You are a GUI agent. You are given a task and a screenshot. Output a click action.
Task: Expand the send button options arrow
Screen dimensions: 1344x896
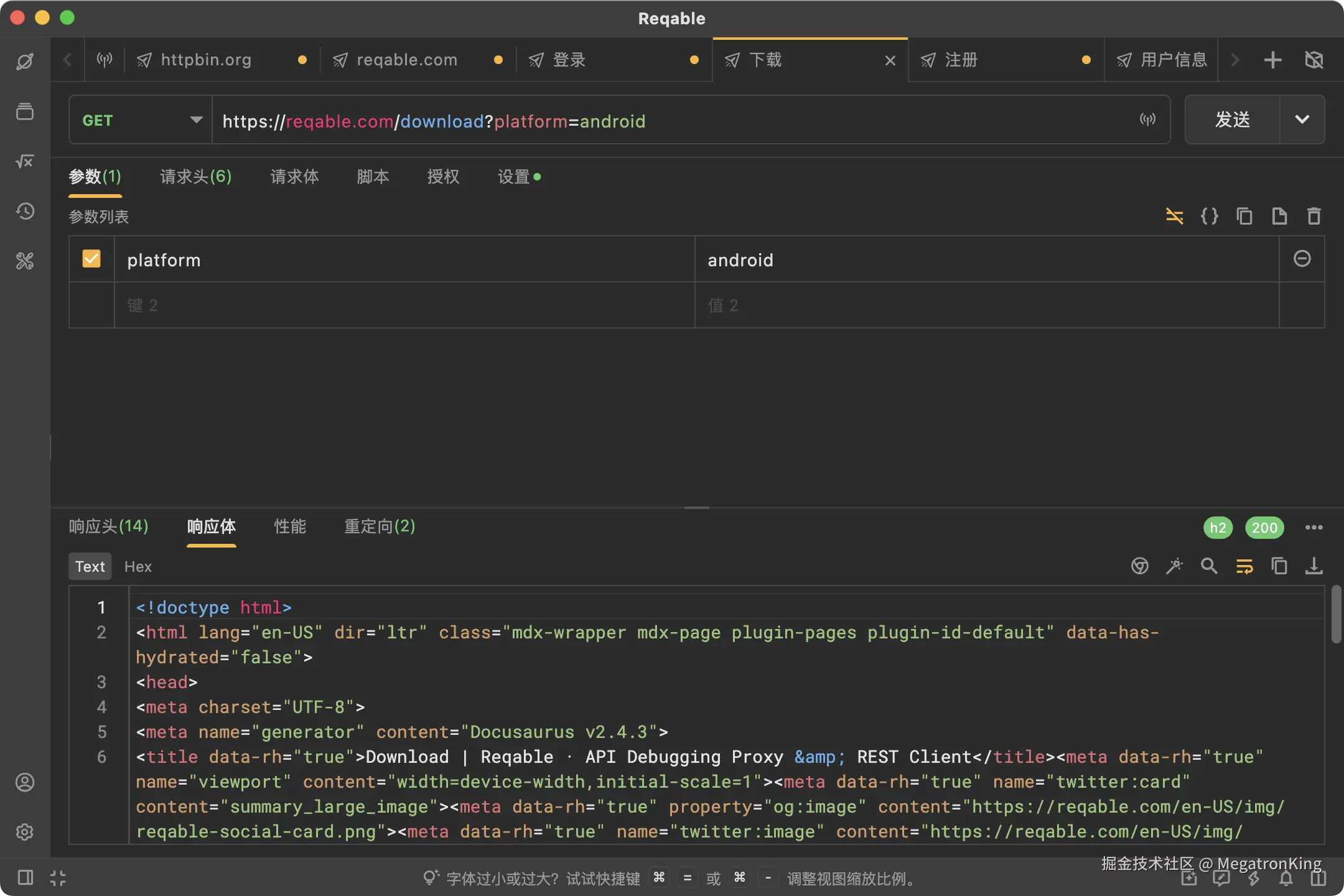point(1302,119)
